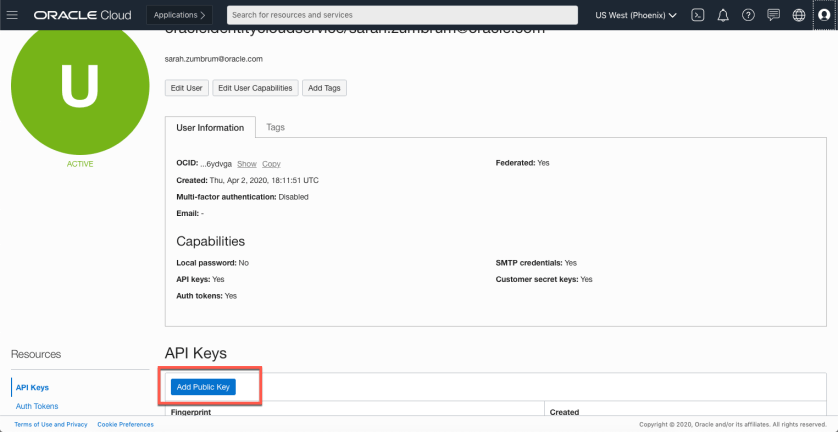
Task: Expand the US West (Phoenix) region dropdown
Action: coord(636,15)
